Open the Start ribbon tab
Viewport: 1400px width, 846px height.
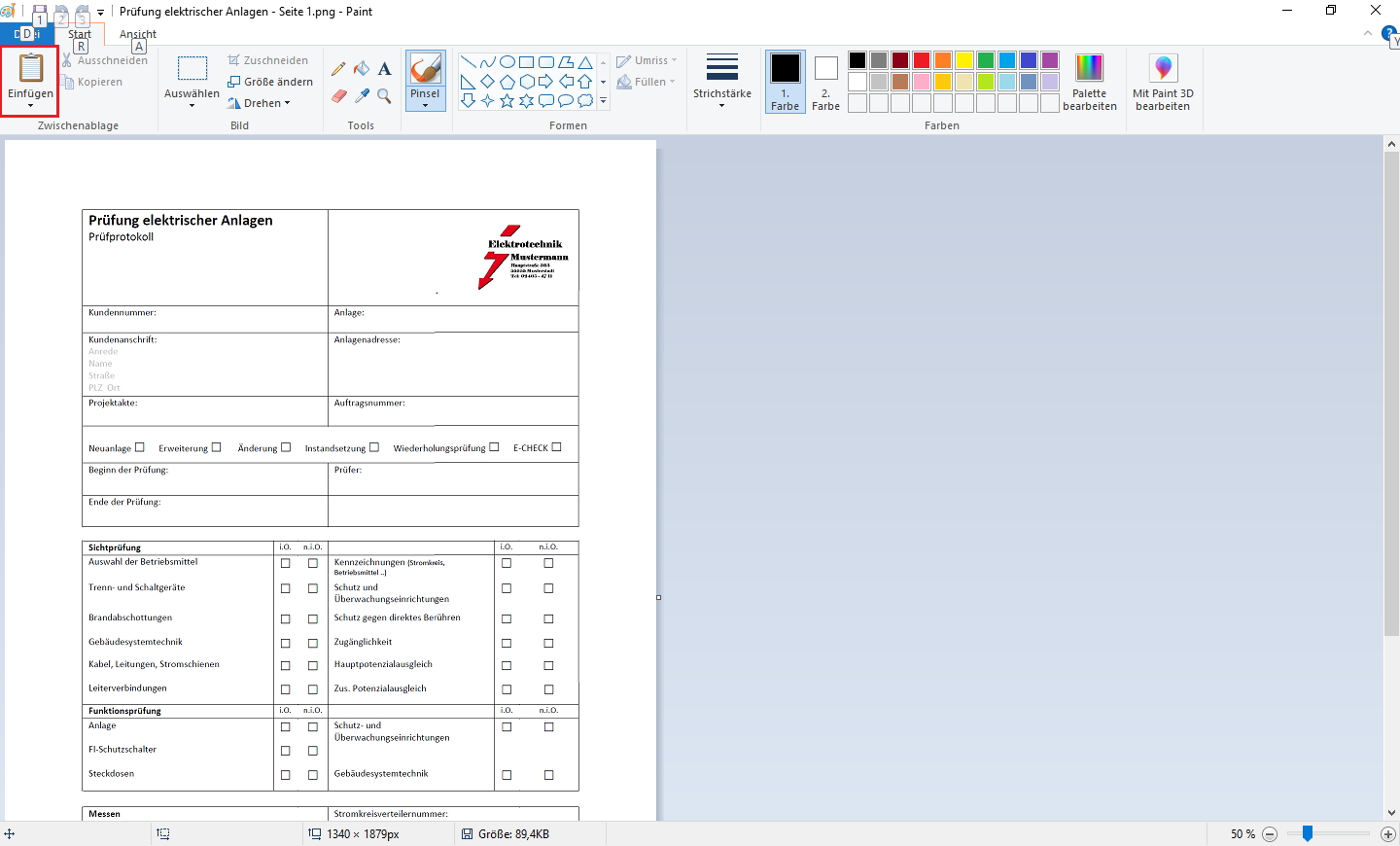80,34
